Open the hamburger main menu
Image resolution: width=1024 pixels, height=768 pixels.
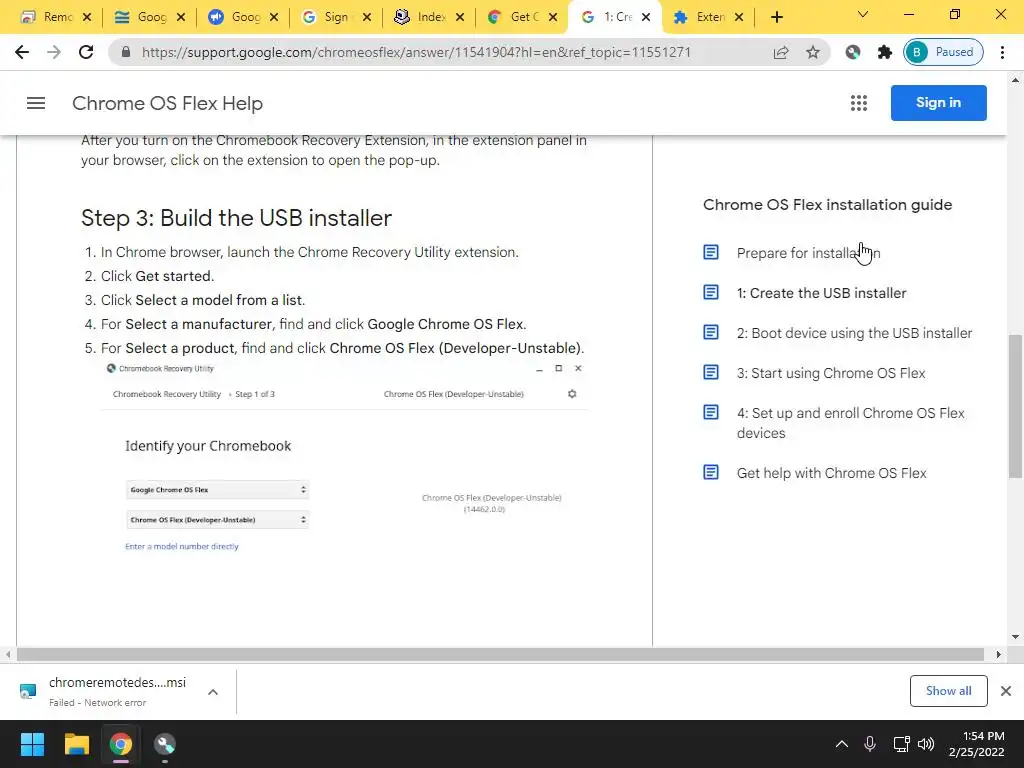36,103
